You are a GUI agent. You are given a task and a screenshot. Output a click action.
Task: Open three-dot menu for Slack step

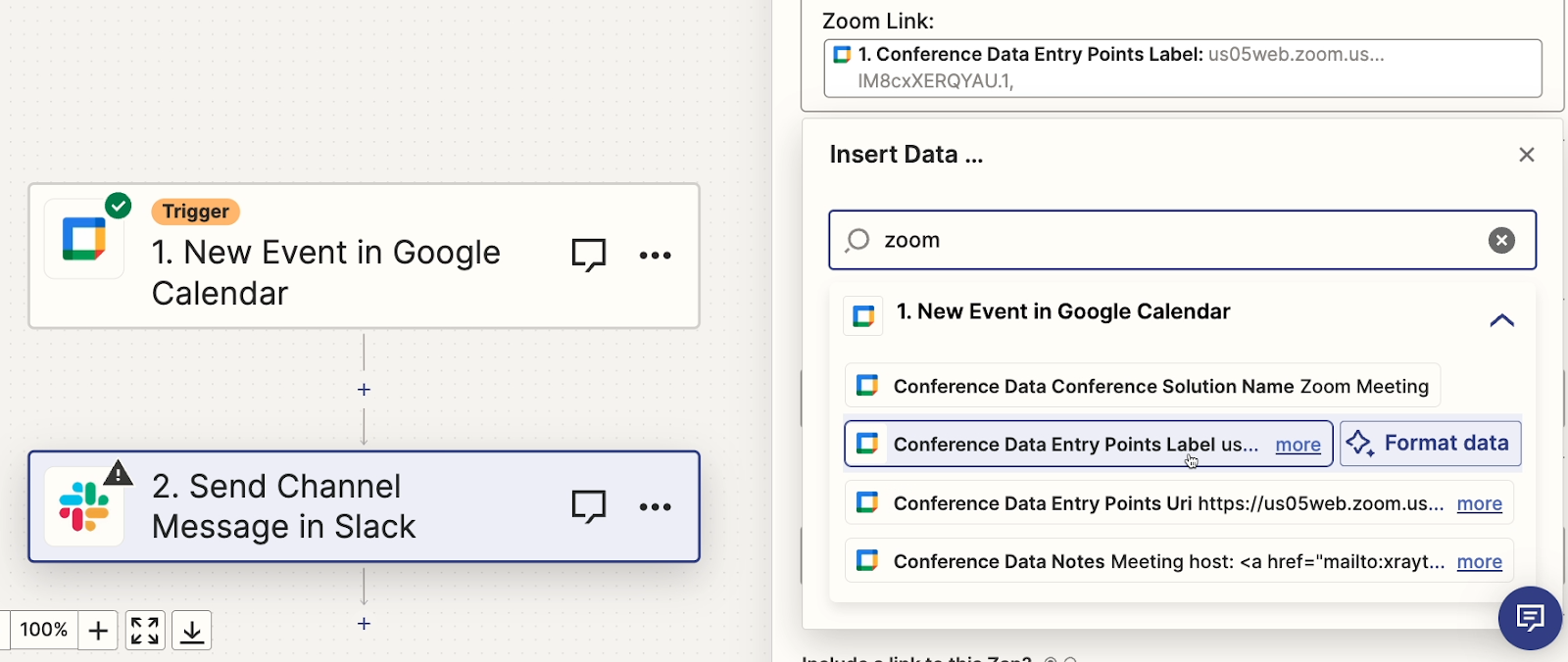point(655,507)
